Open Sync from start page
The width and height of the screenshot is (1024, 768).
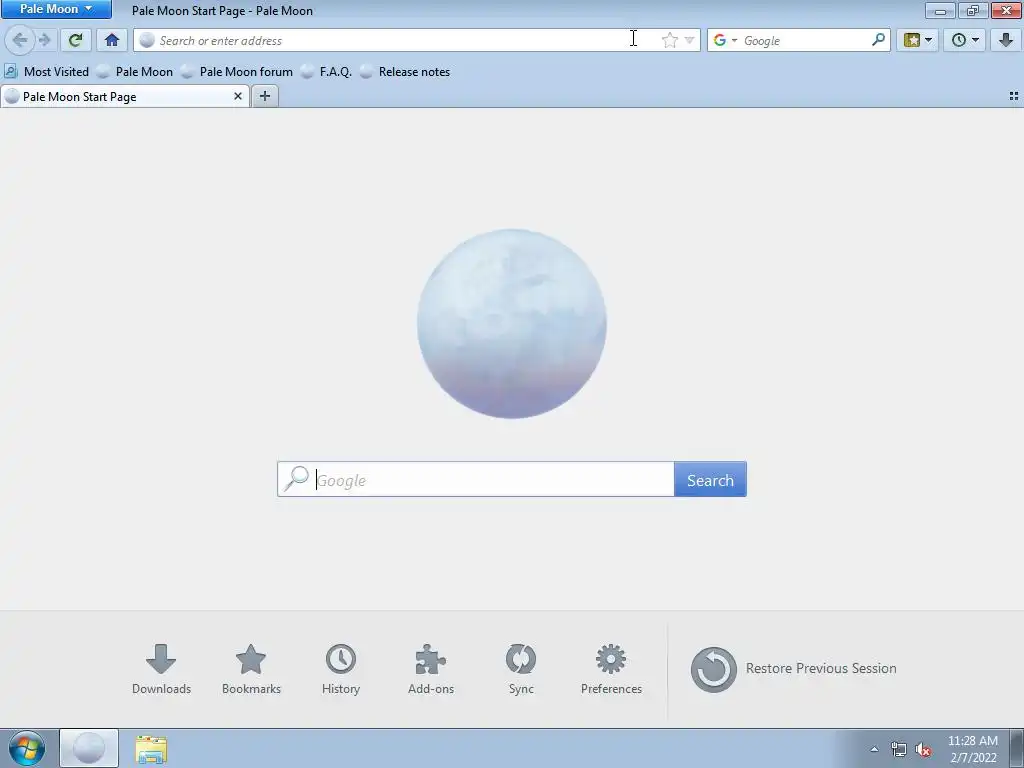click(521, 669)
